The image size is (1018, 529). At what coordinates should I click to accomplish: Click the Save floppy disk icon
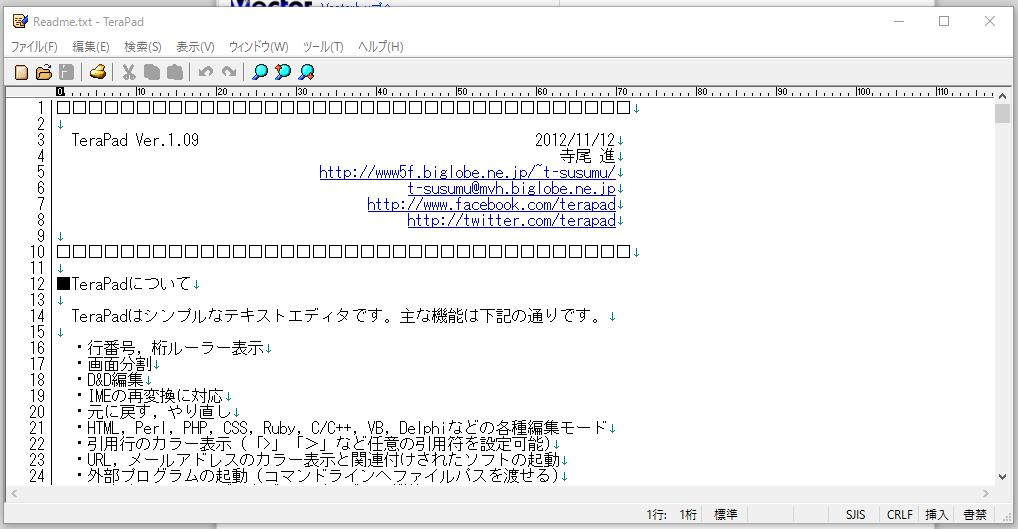[x=66, y=72]
